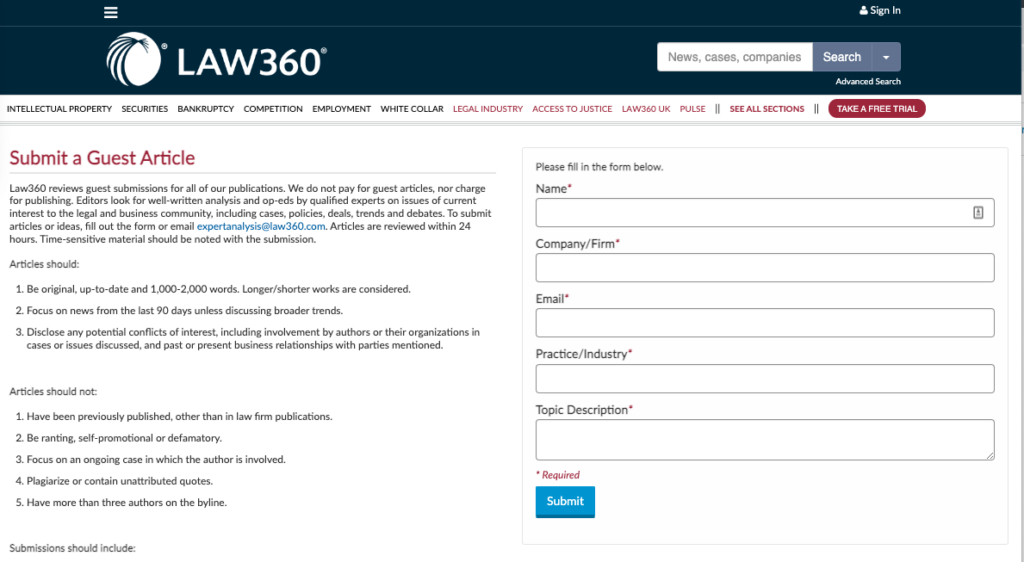
Task: Click the Submit a Guest Article heading
Action: 102,158
